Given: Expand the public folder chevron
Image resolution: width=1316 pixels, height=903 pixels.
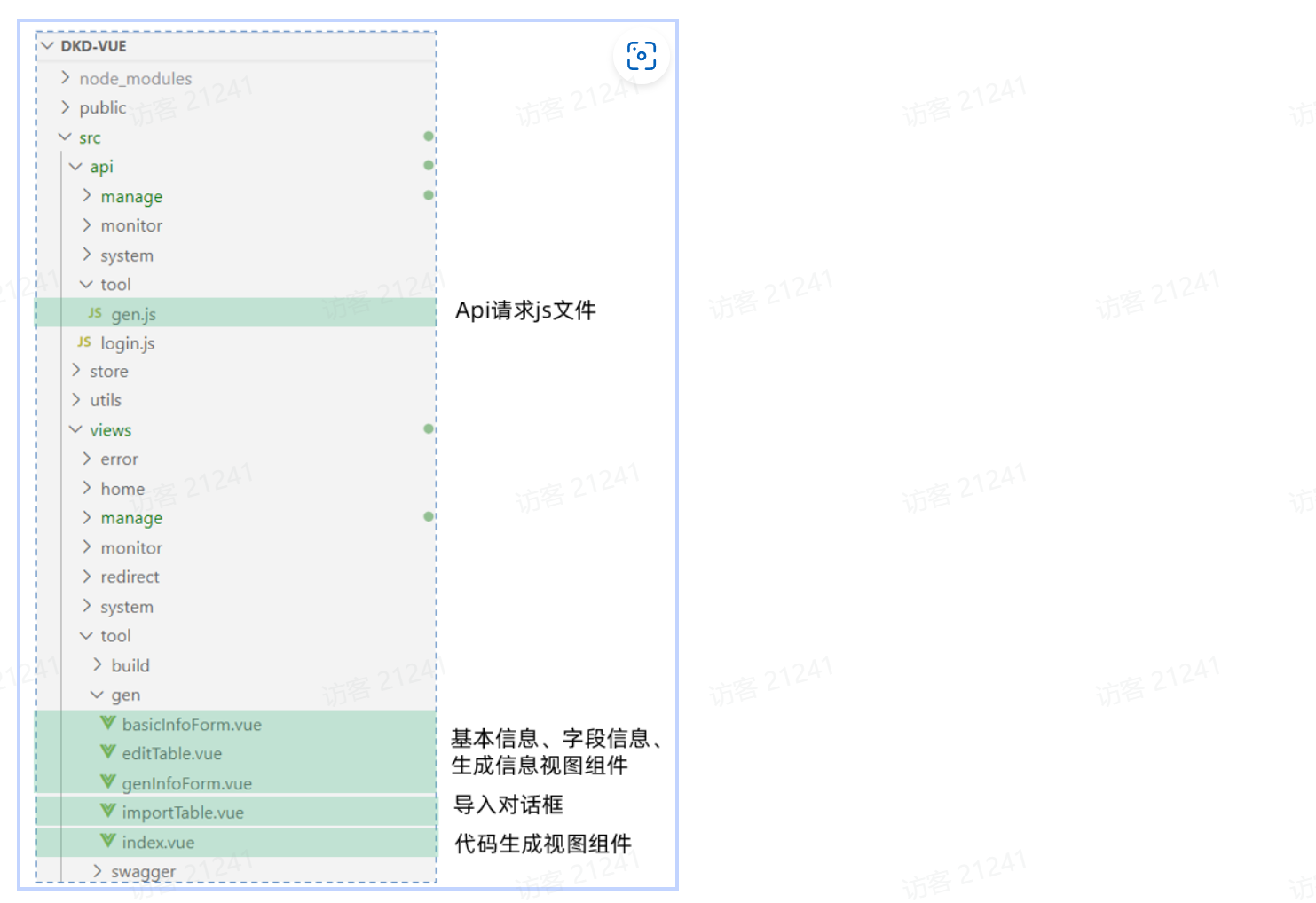Looking at the screenshot, I should [65, 107].
